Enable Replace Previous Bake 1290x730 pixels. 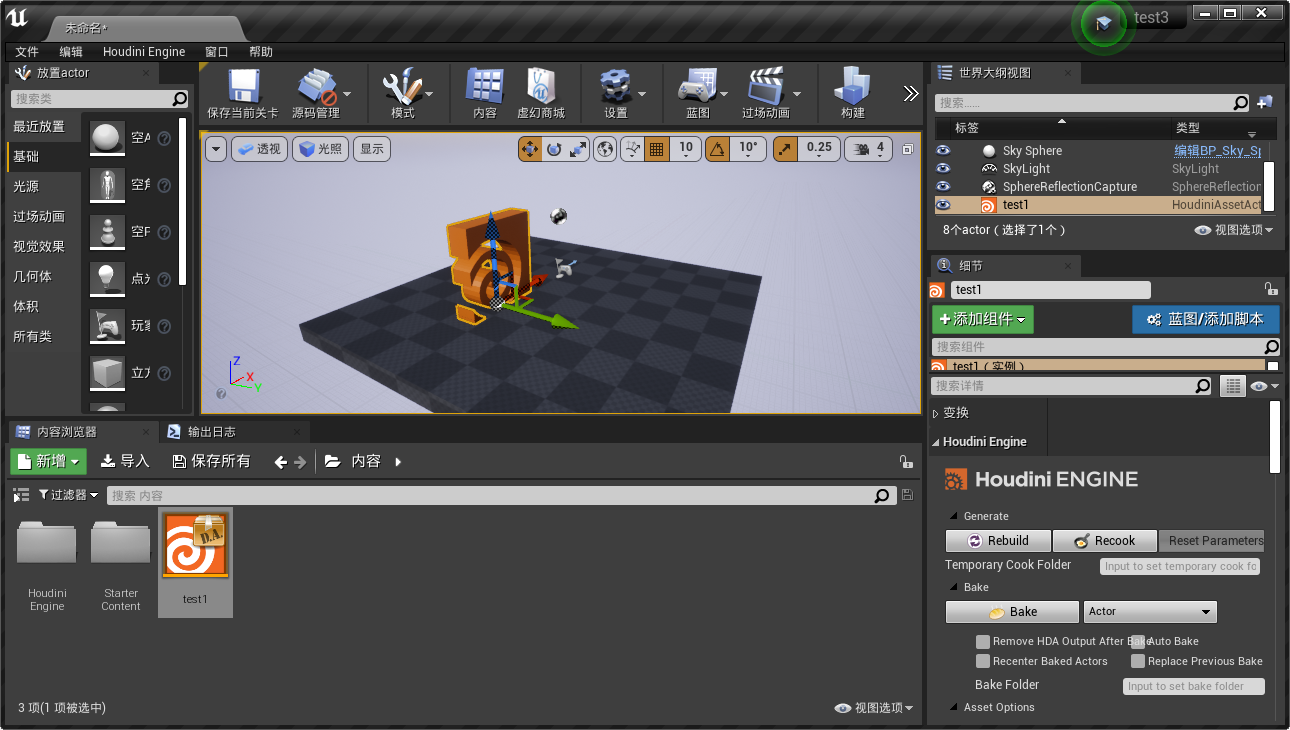click(x=1138, y=661)
